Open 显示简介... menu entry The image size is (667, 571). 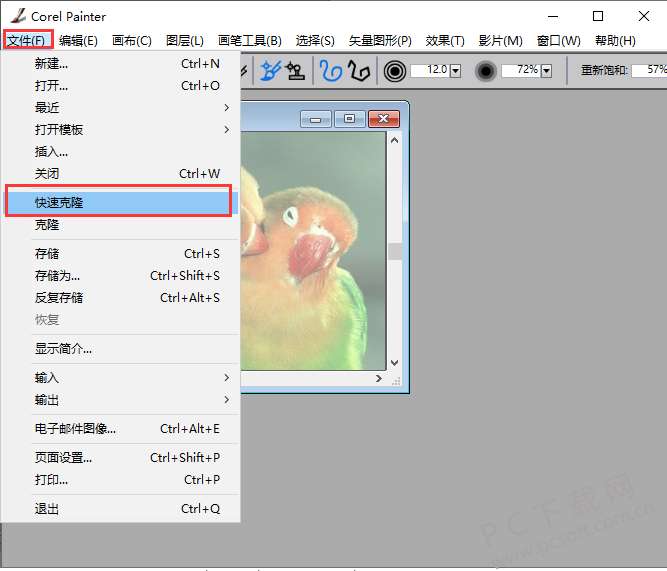[121, 349]
